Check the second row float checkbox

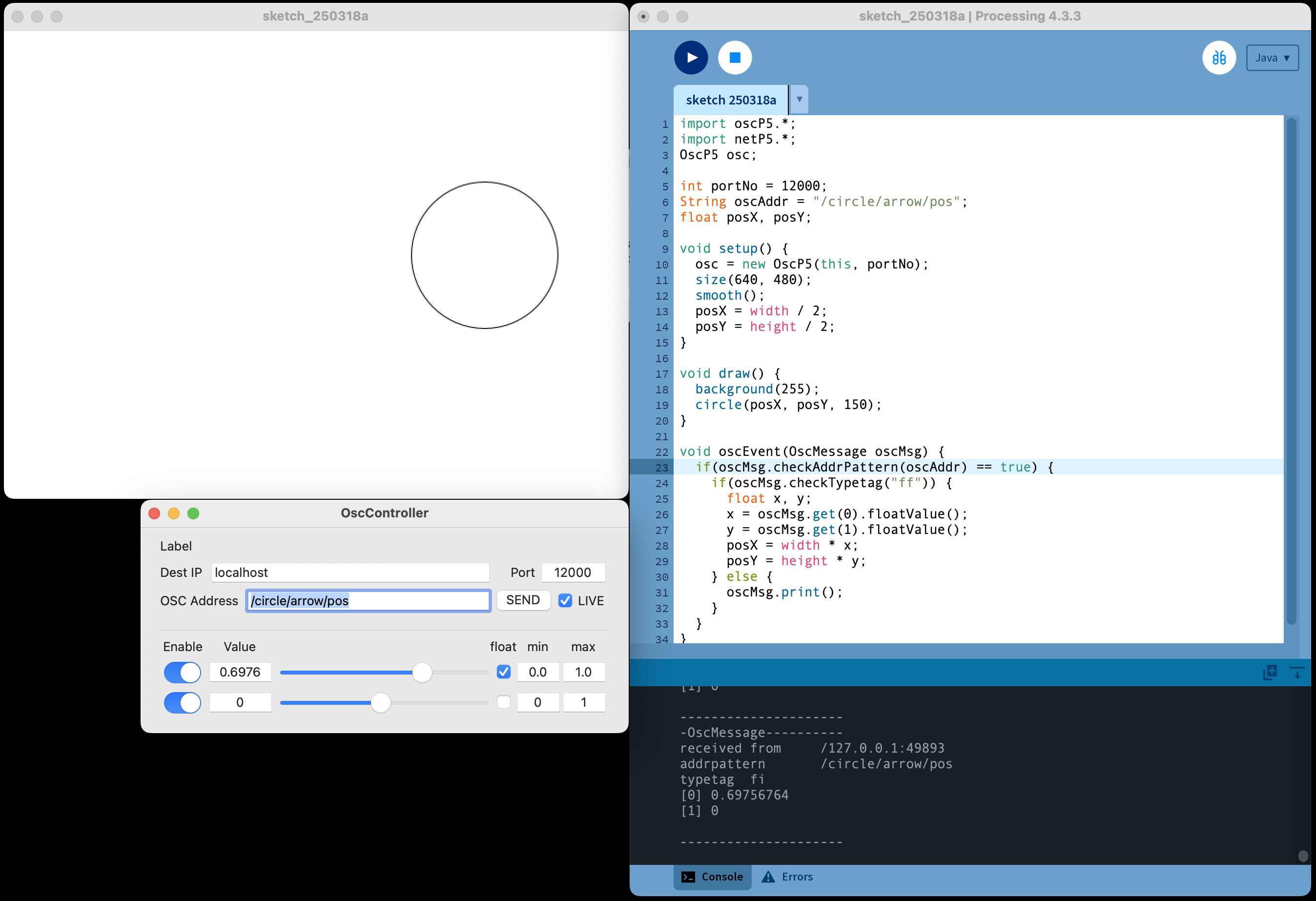pos(503,702)
